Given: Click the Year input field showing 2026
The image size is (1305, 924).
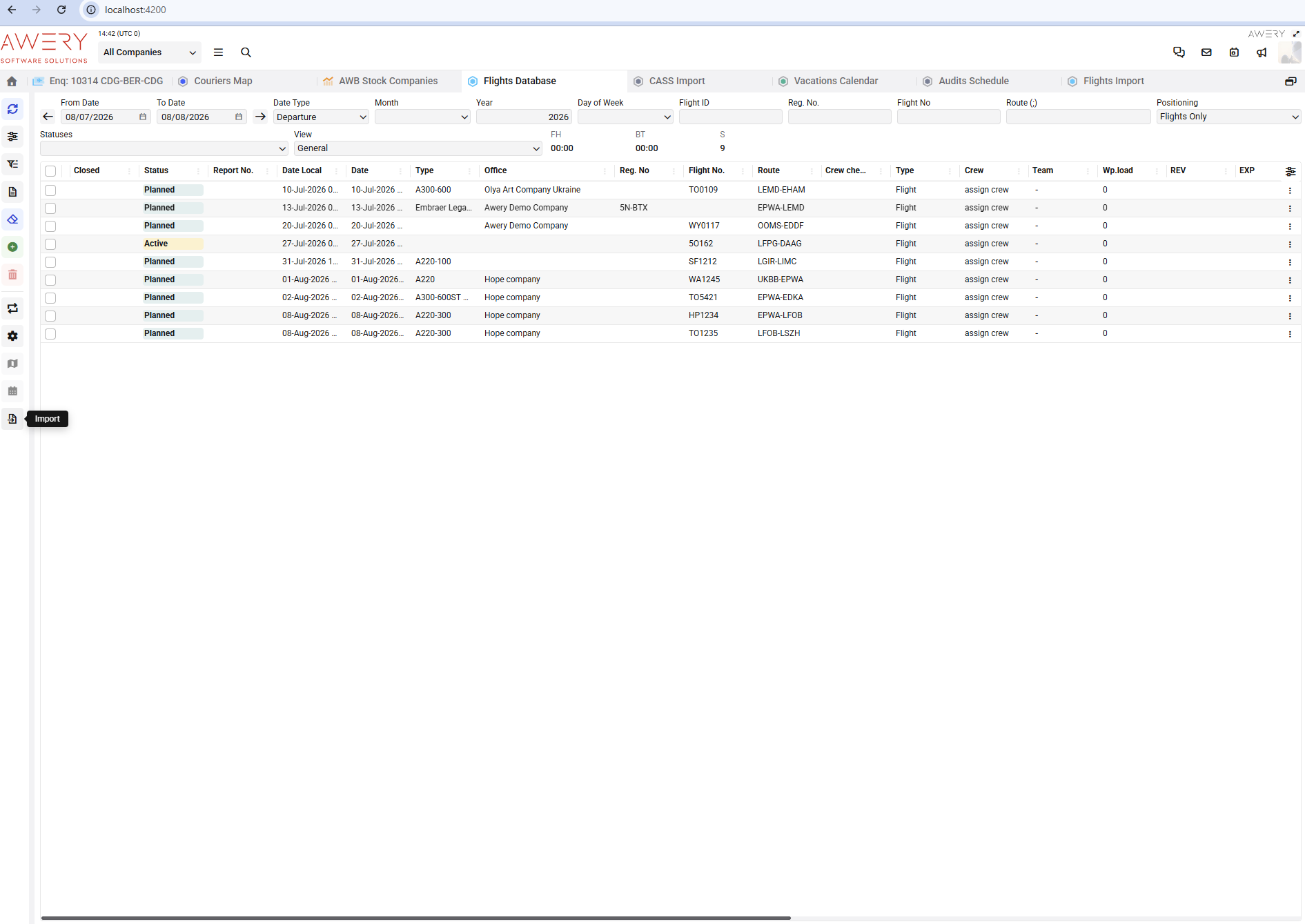Looking at the screenshot, I should 524,117.
